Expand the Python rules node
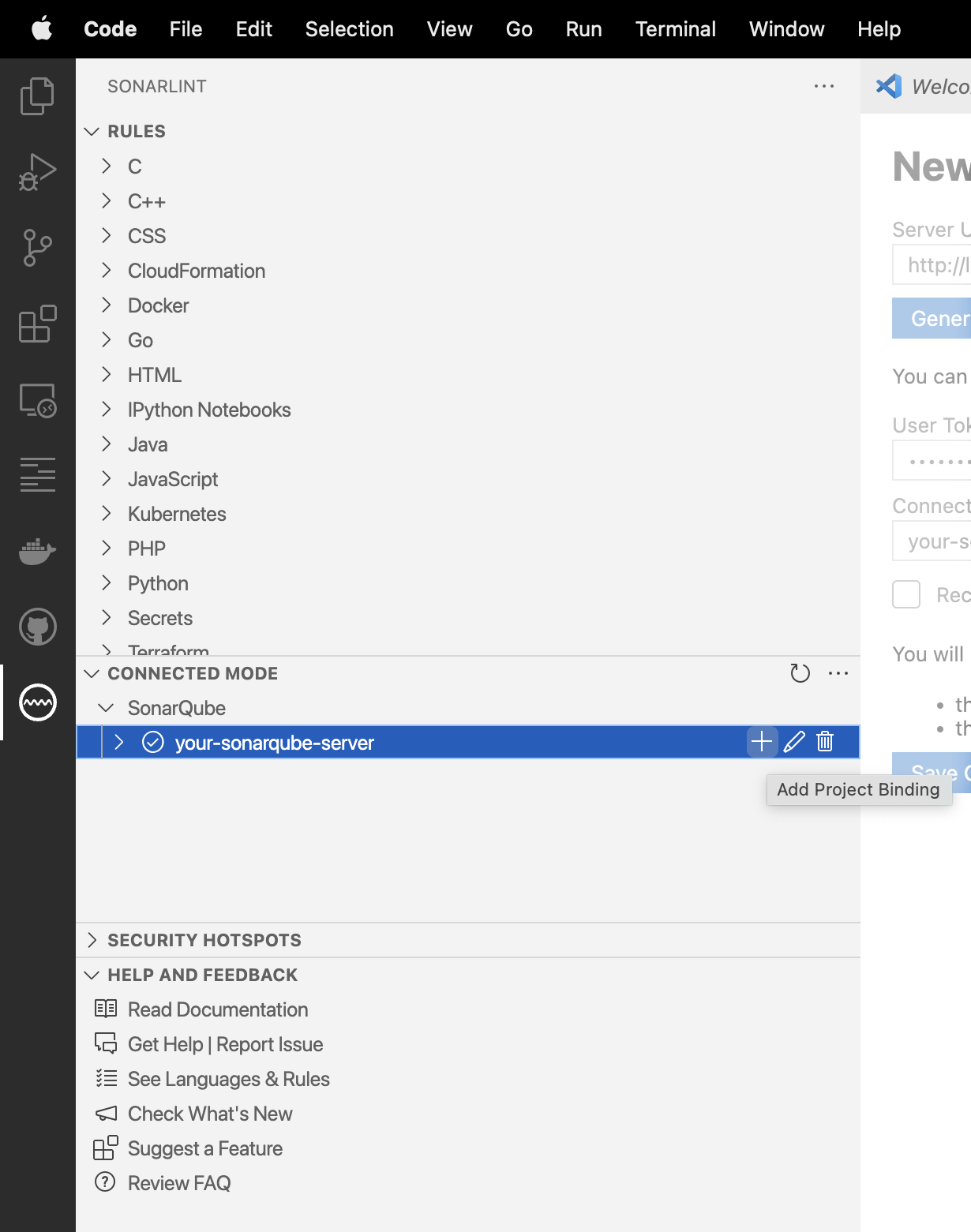 (107, 583)
